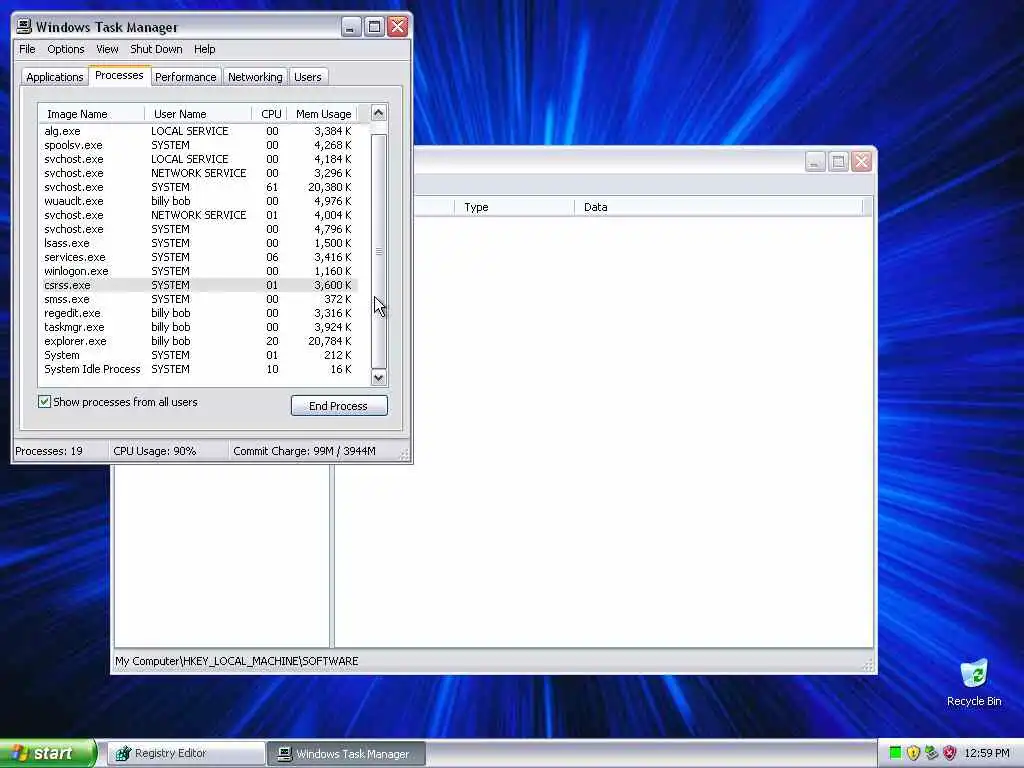
Task: Open the Recycle Bin desktop icon
Action: [x=973, y=682]
